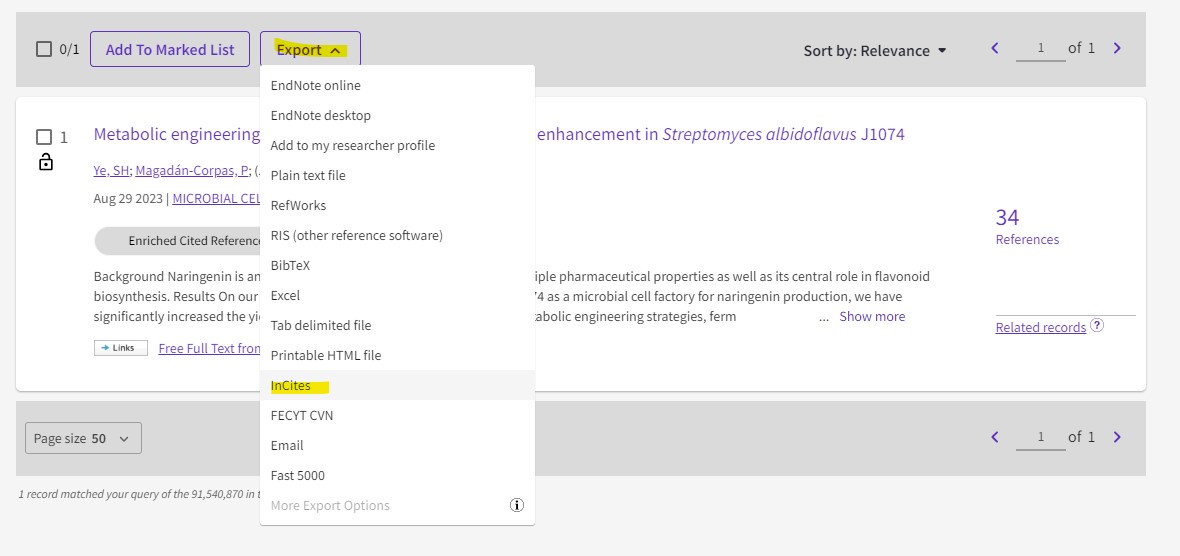Tick the checkbox for record 1
Viewport: 1180px width, 556px height.
point(44,137)
